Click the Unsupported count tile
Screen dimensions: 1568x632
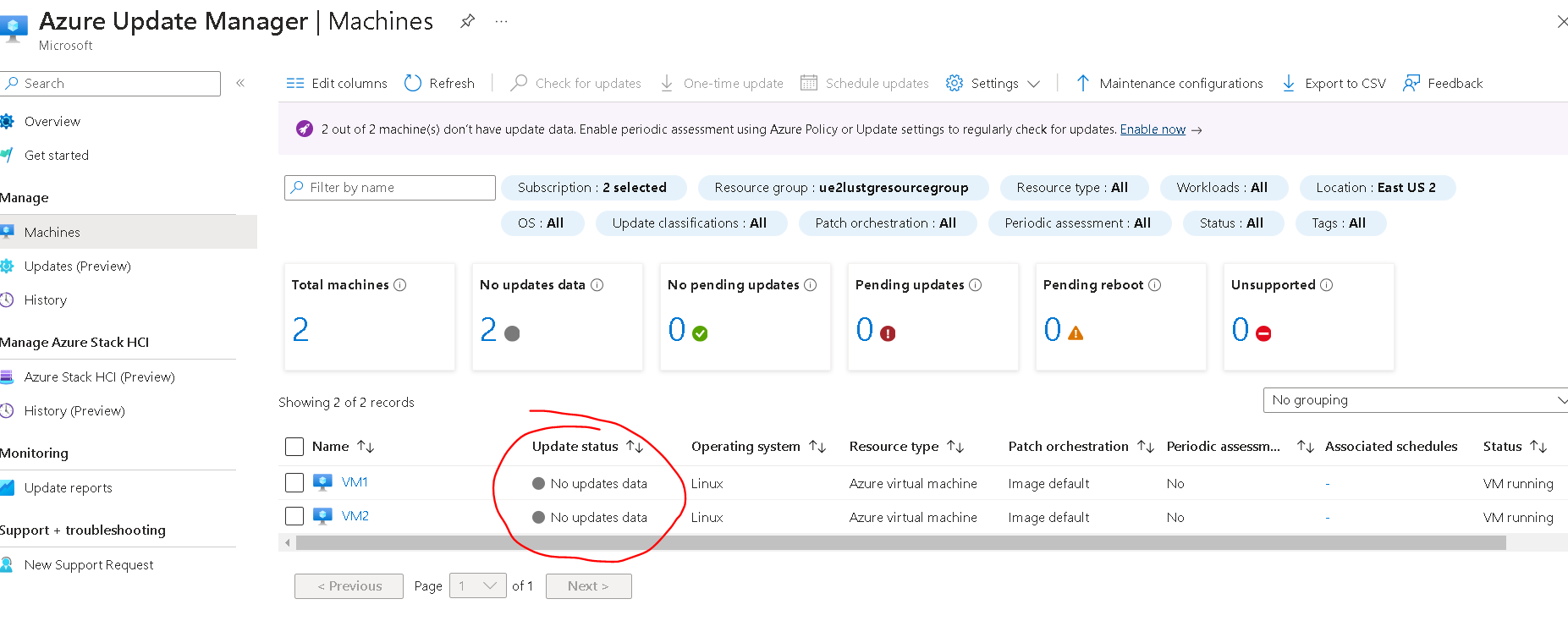pyautogui.click(x=1308, y=316)
